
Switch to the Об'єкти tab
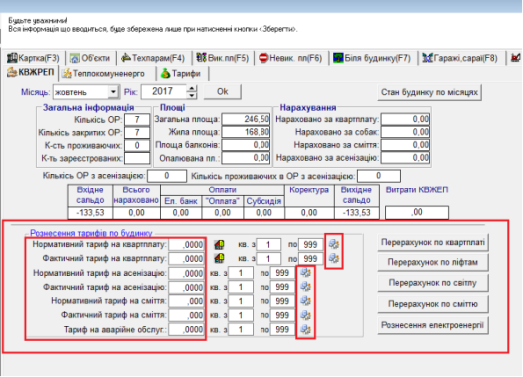90,58
